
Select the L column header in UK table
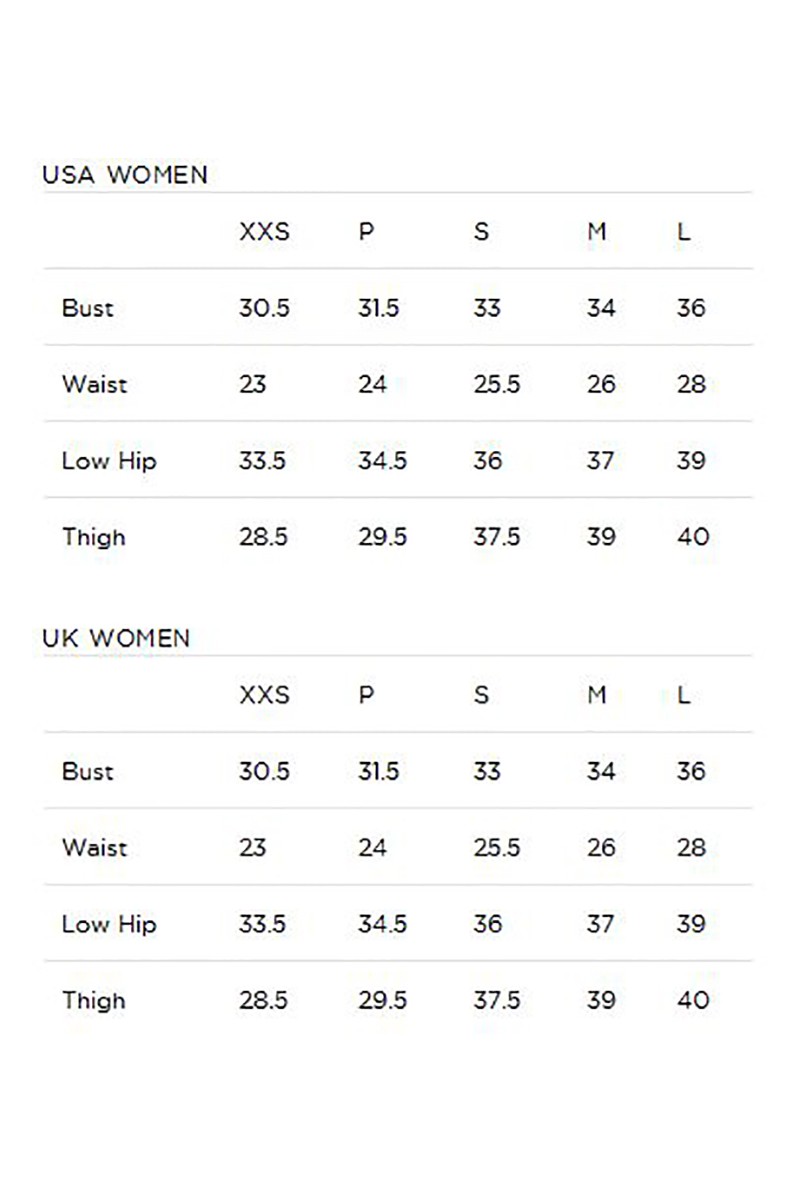[684, 695]
